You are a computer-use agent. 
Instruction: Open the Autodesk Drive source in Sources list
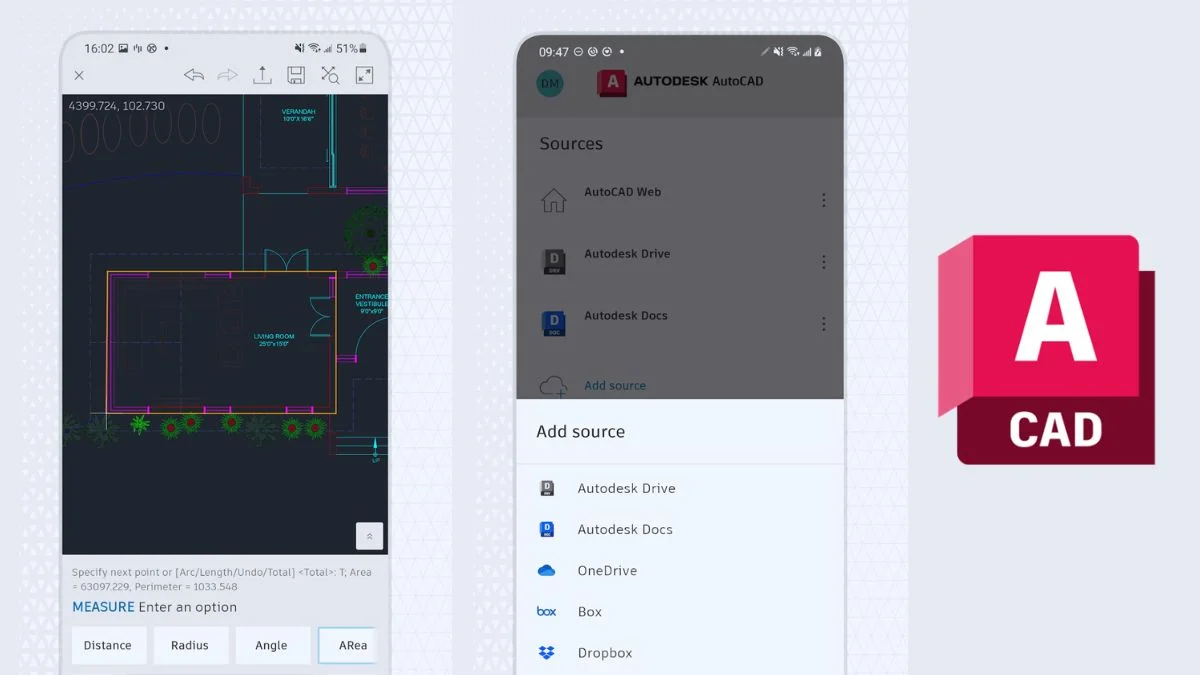(x=680, y=261)
